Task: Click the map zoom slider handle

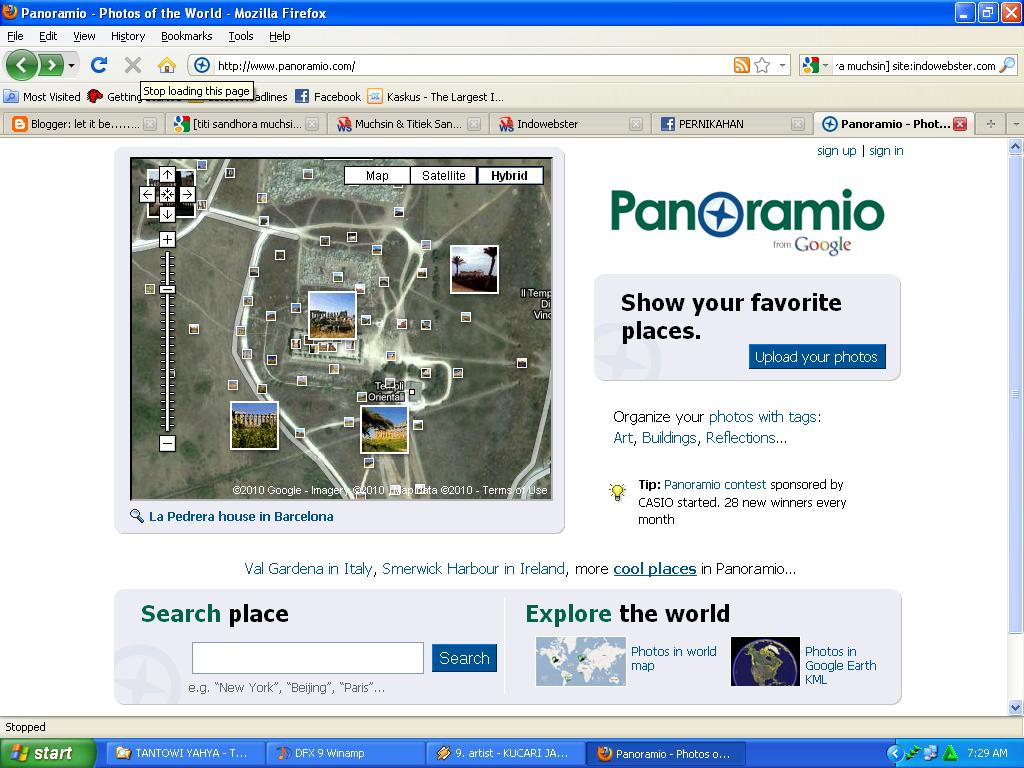Action: click(168, 289)
